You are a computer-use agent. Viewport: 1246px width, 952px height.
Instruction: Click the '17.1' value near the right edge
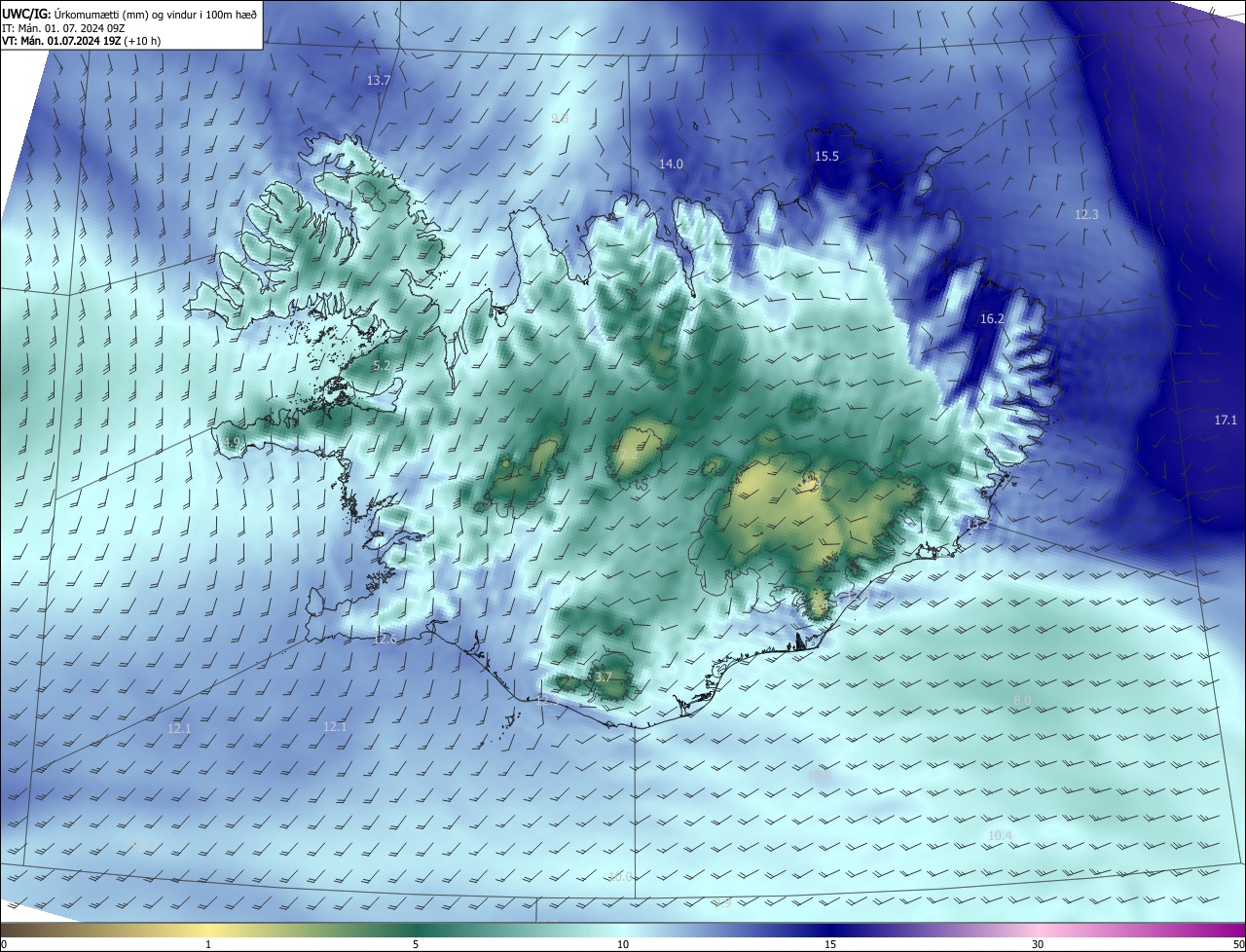tap(1226, 421)
